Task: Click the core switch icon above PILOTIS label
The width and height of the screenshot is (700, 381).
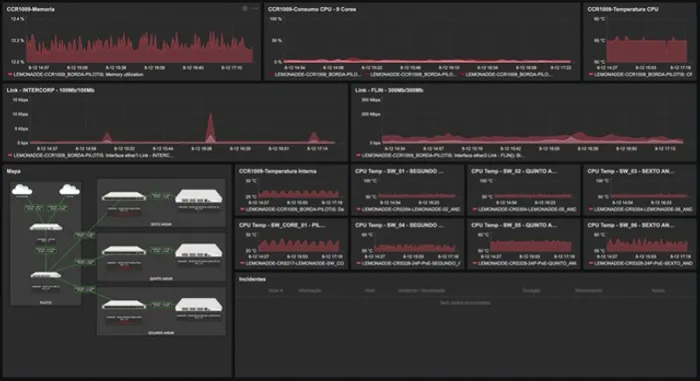Action: (46, 275)
